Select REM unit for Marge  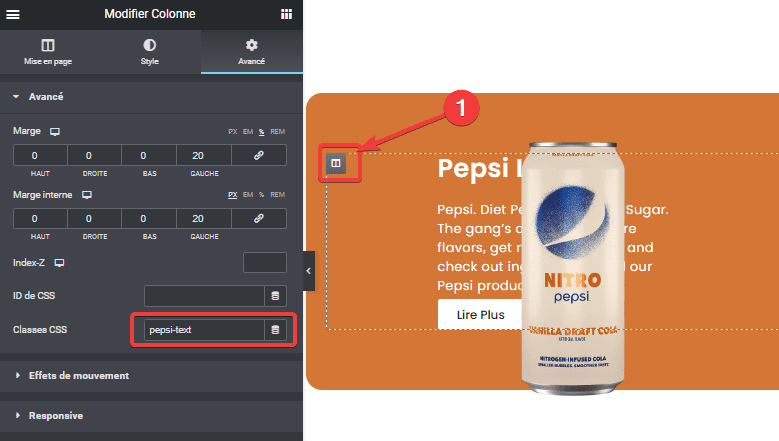click(277, 132)
